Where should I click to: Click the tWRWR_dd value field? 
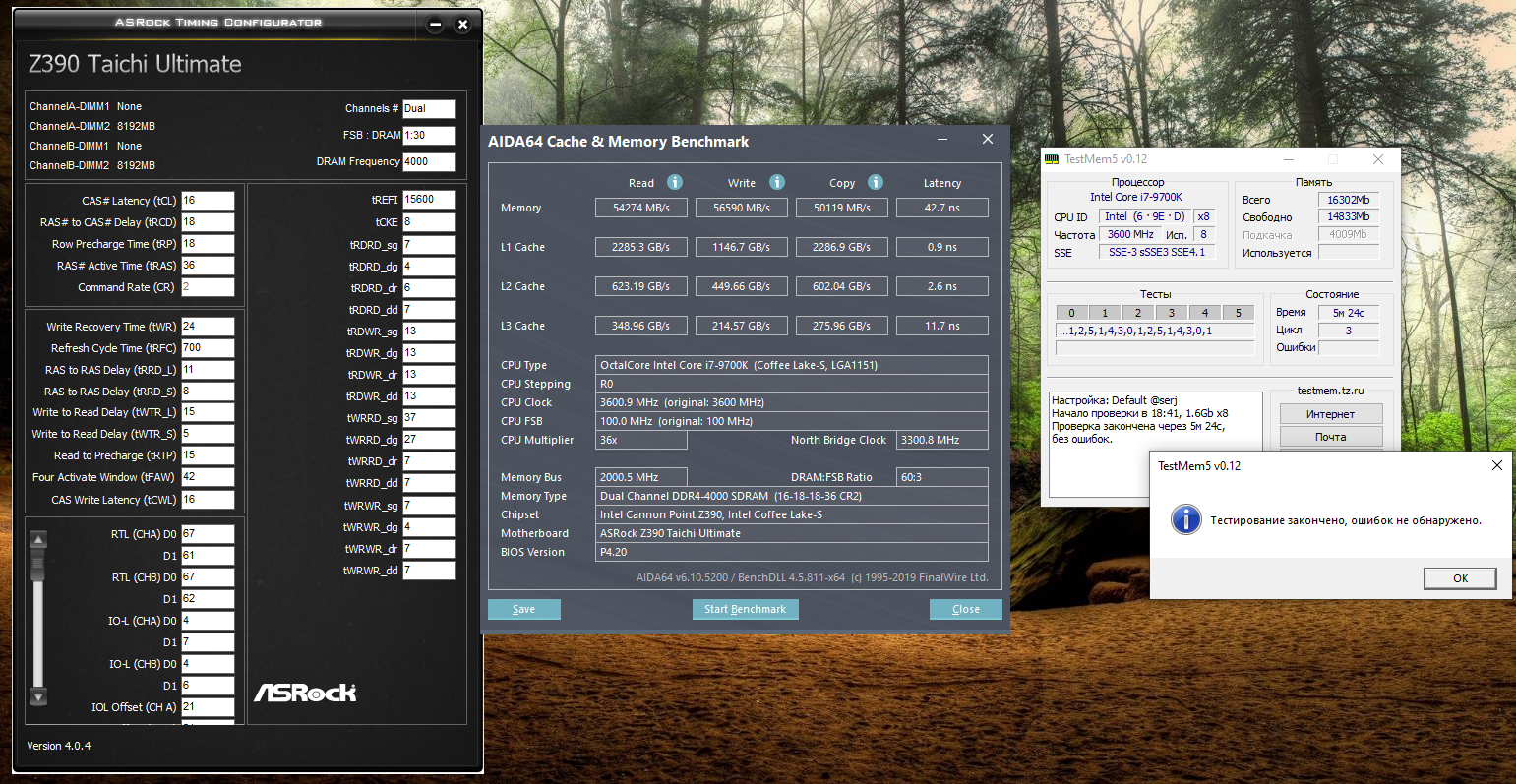(x=429, y=571)
